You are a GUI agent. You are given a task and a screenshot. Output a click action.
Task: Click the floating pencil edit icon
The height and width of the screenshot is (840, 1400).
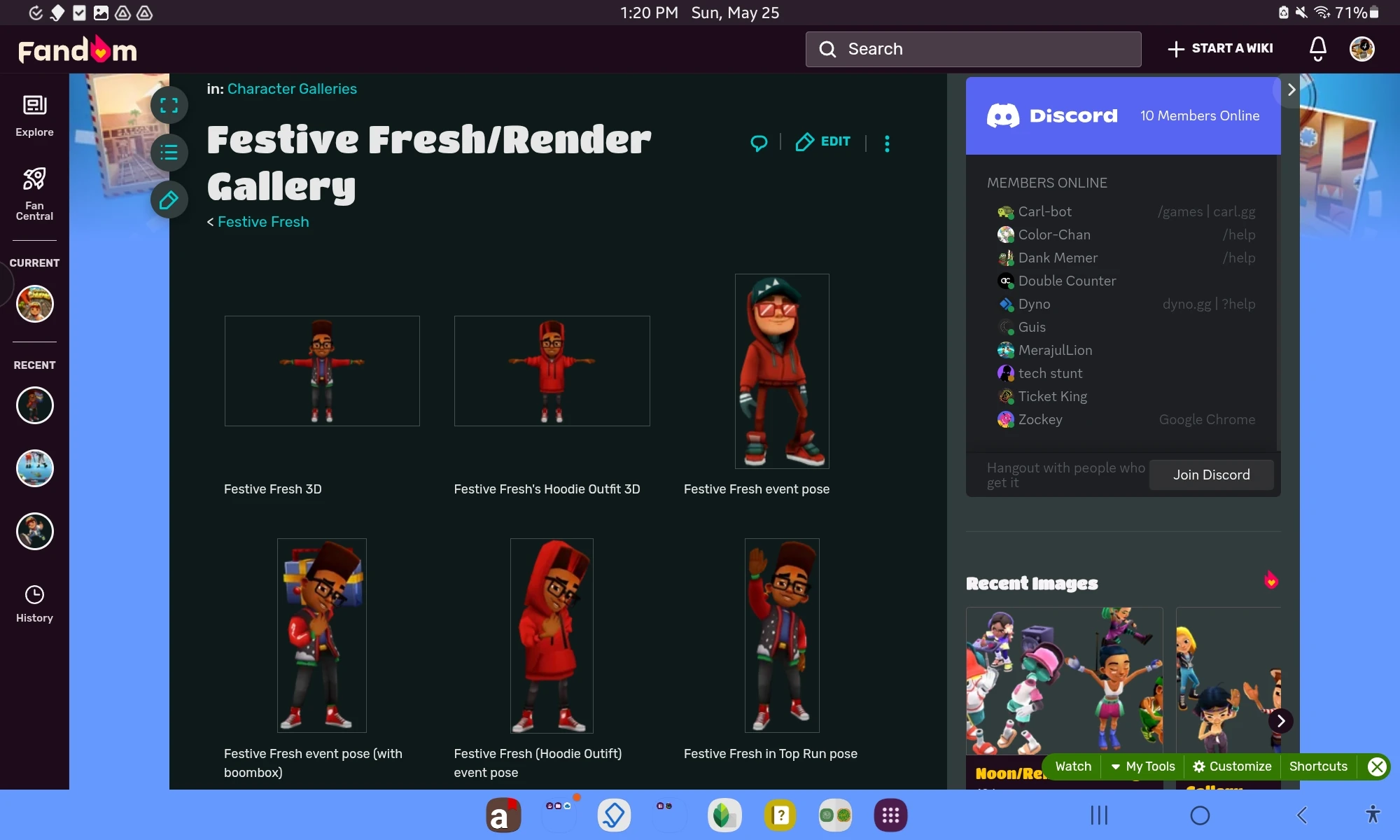click(169, 200)
